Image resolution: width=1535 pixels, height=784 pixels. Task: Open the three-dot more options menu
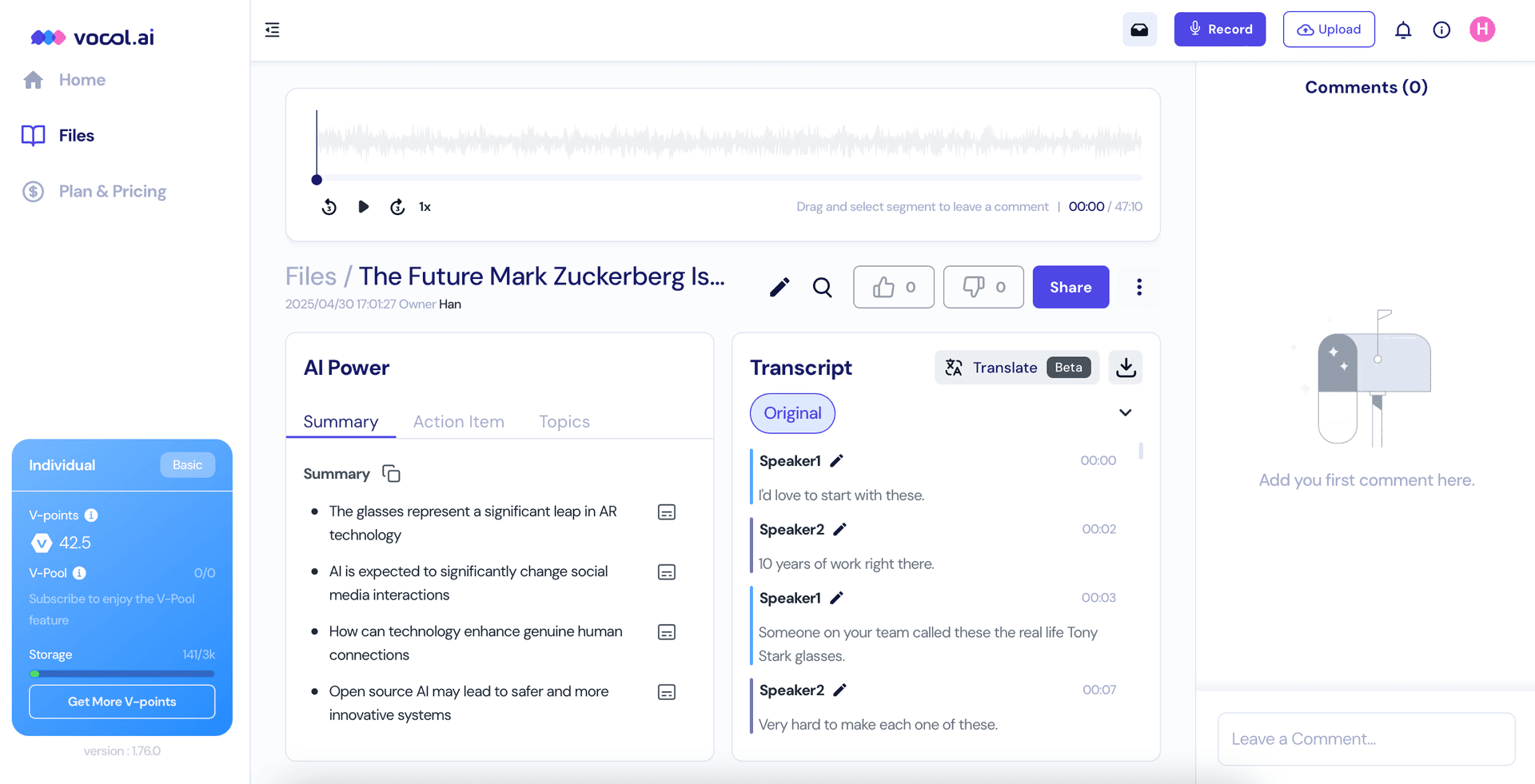tap(1138, 288)
